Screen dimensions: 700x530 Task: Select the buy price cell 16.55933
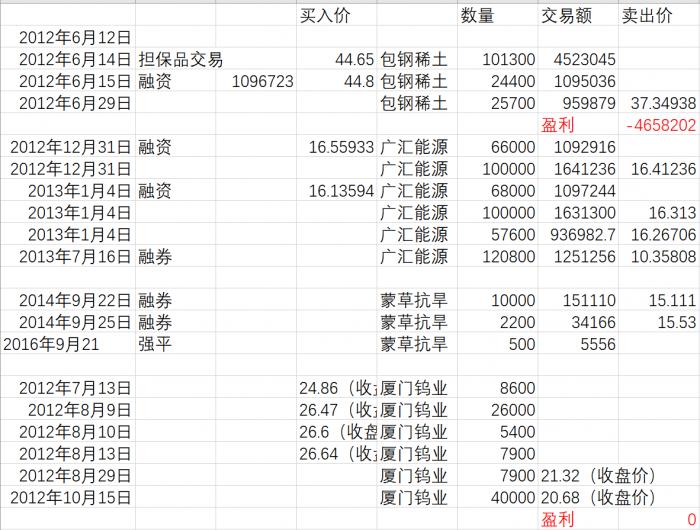(x=337, y=146)
